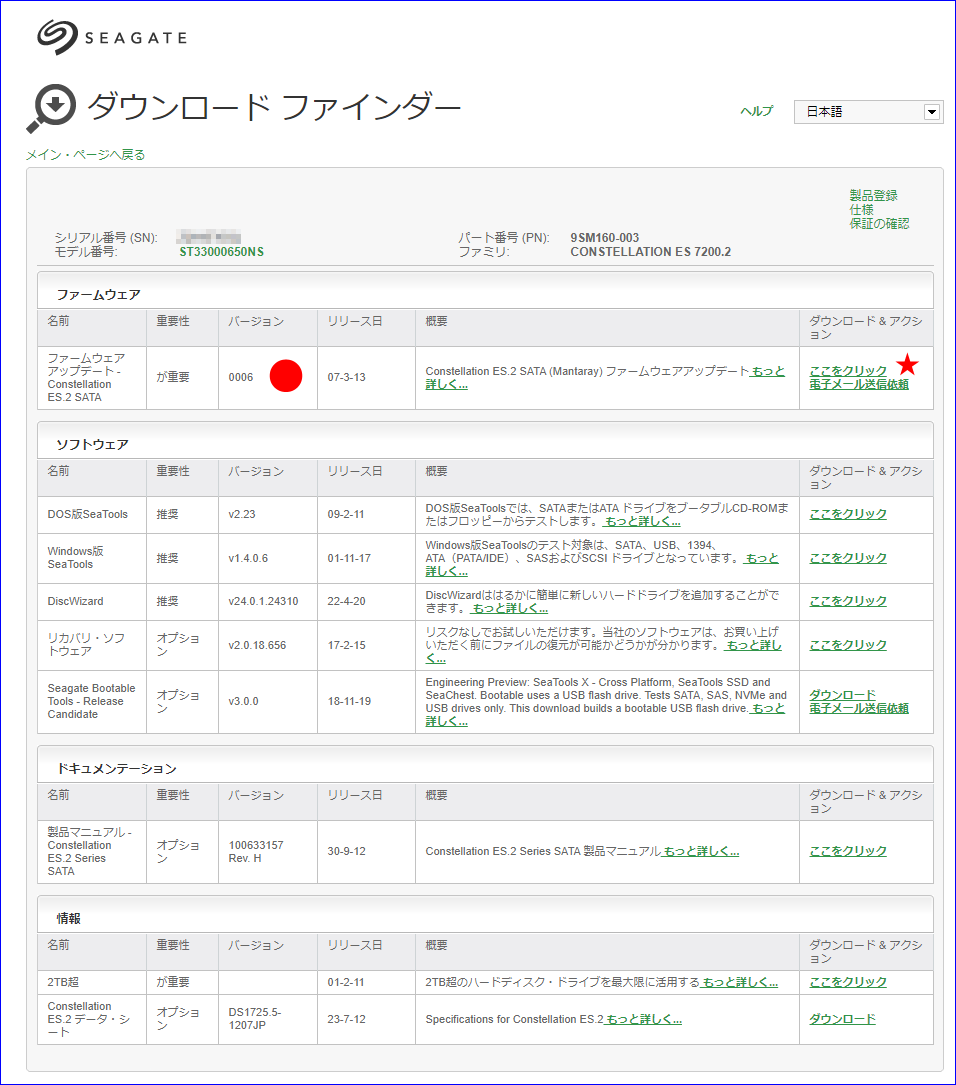956x1085 pixels.
Task: Click the Download Finder magnifier icon
Action: [x=51, y=109]
